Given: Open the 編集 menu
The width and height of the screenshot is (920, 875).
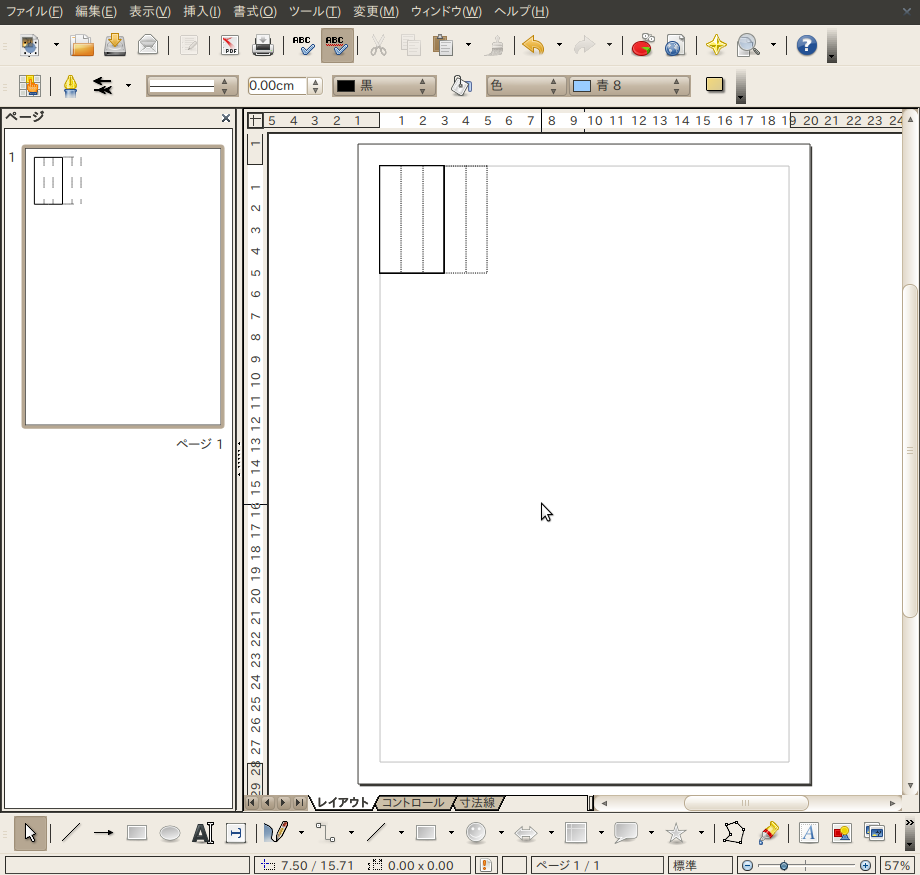Looking at the screenshot, I should (x=96, y=11).
